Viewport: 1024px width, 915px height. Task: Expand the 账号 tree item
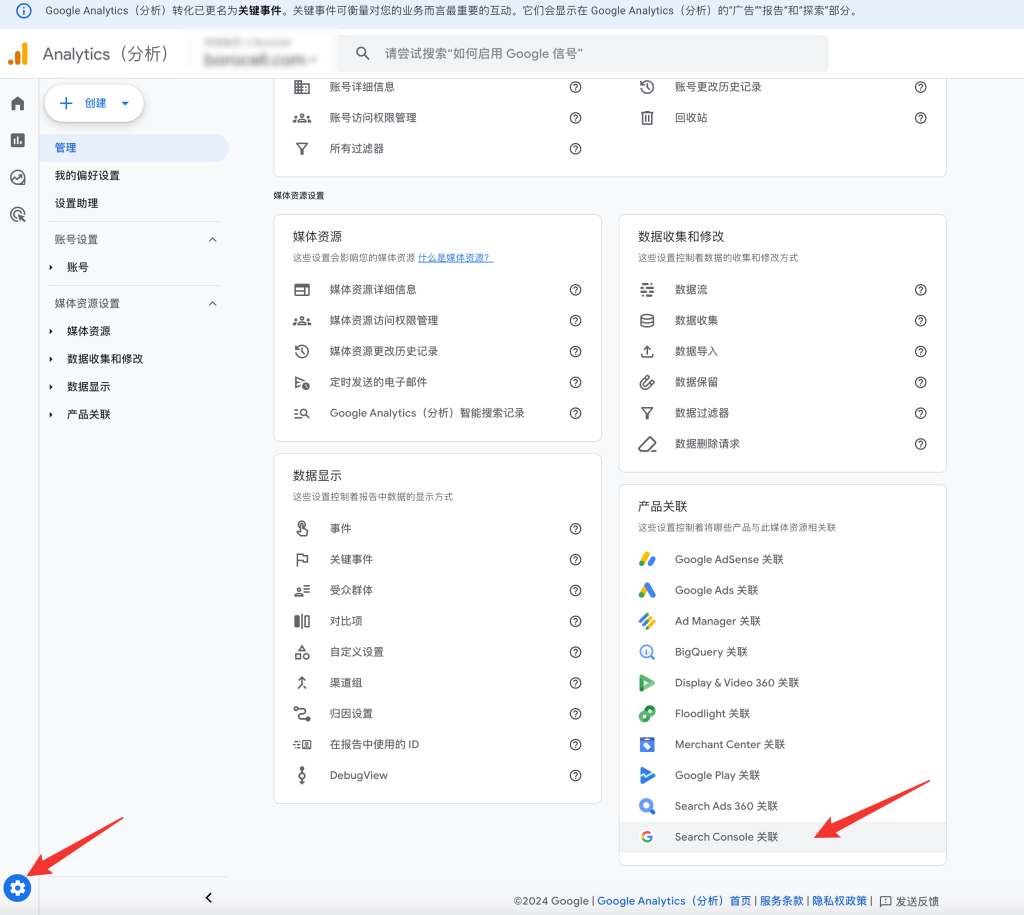click(51, 267)
